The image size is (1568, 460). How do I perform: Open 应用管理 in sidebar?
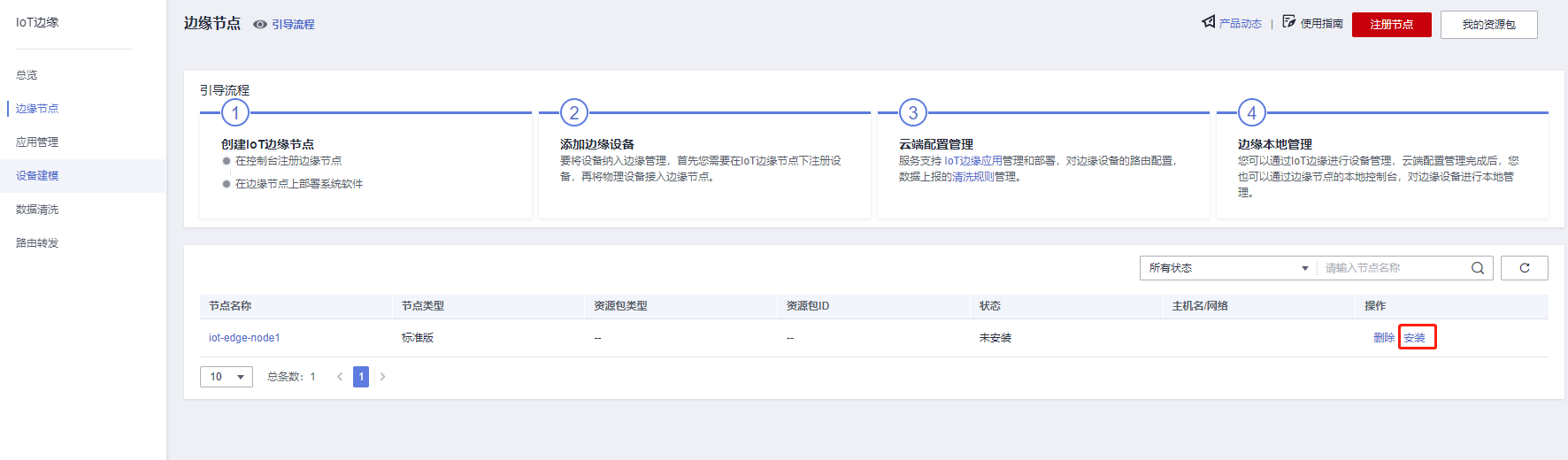pos(37,142)
